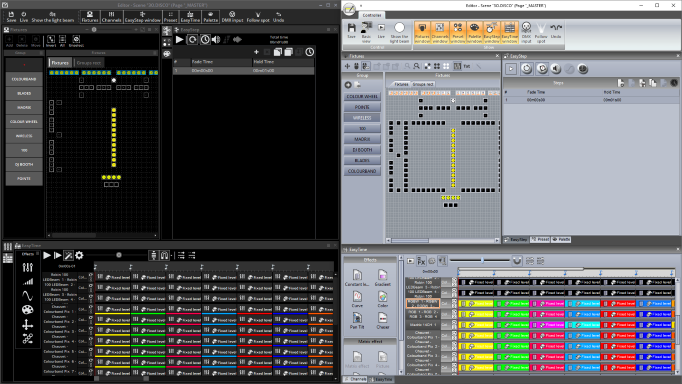Select WIRELESS group in the light window

click(x=362, y=118)
